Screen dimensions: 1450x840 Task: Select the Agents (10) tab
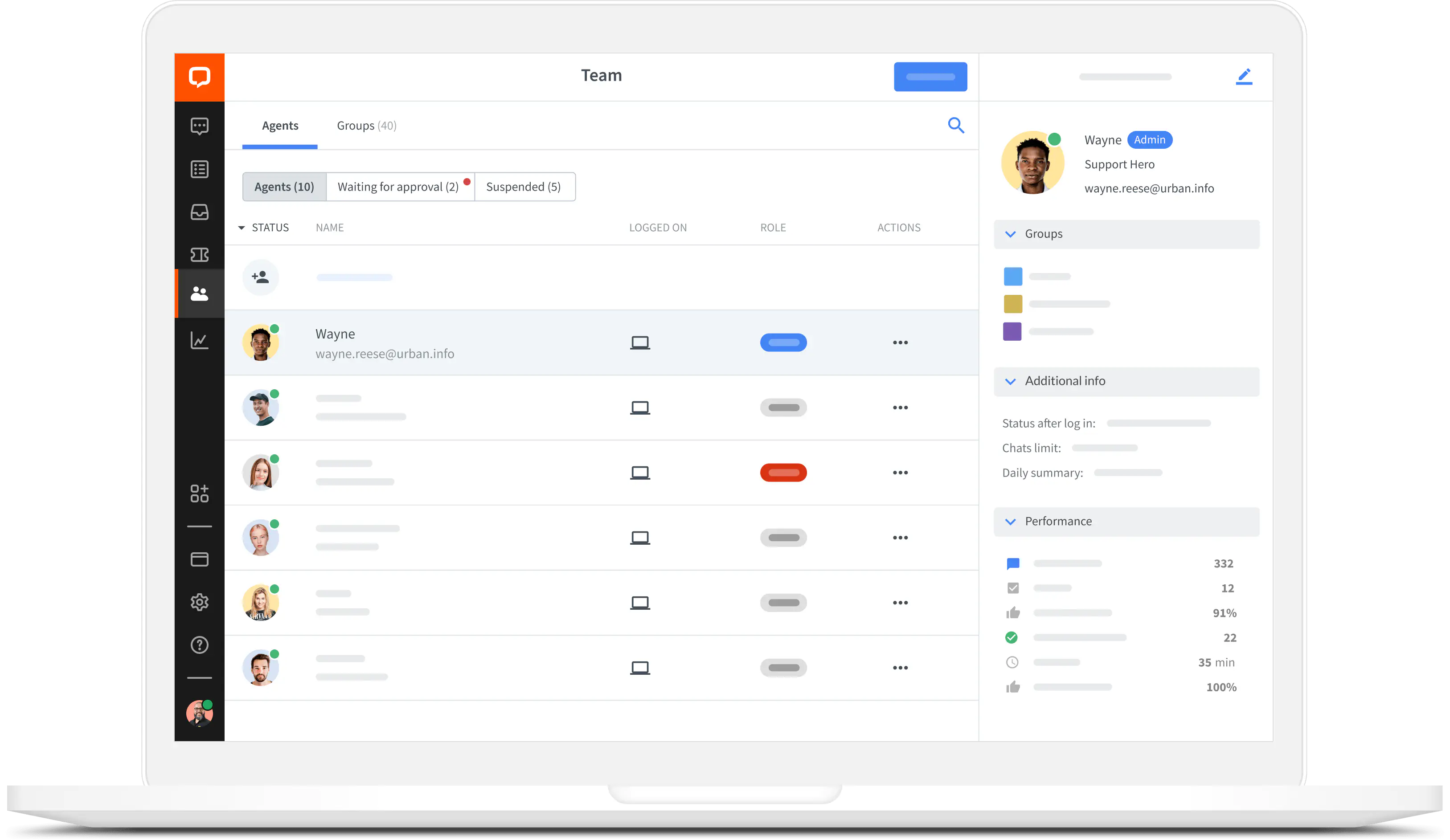tap(284, 186)
